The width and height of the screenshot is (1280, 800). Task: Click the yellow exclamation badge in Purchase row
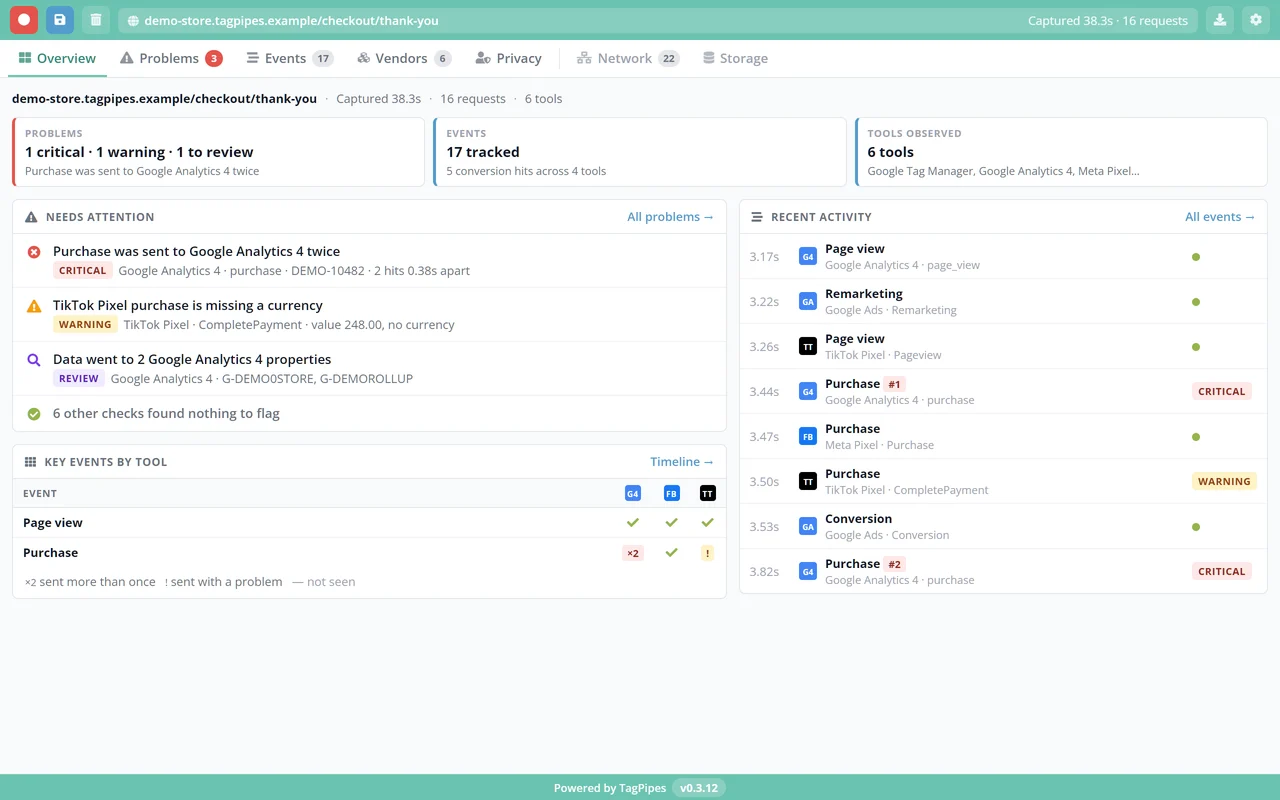point(708,553)
